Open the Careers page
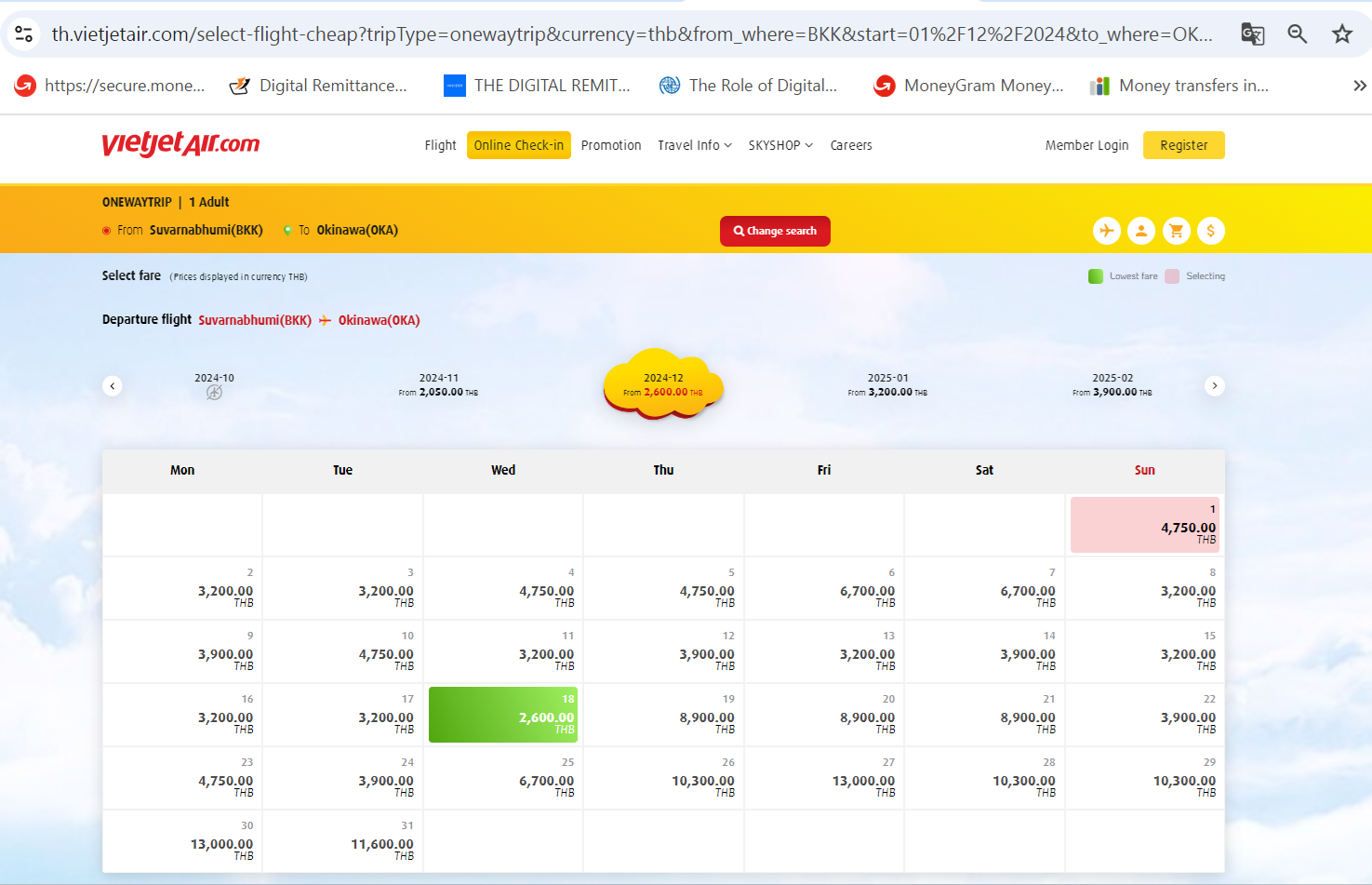1372x885 pixels. pos(851,145)
